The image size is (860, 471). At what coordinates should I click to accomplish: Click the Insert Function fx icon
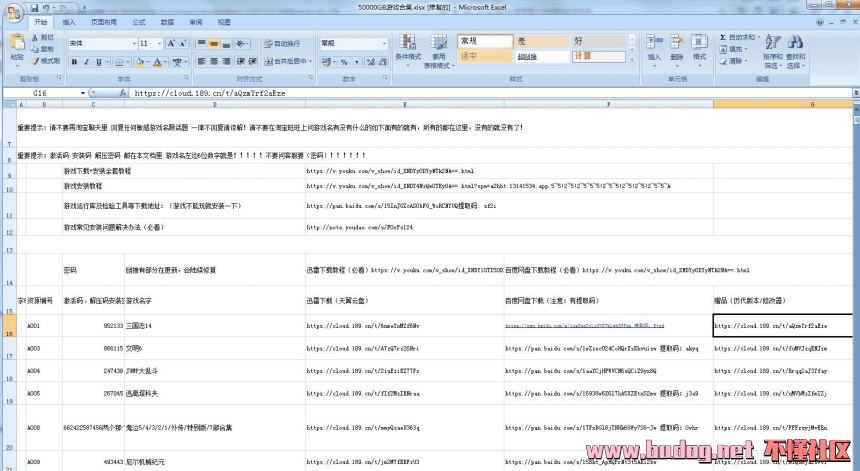[120, 92]
